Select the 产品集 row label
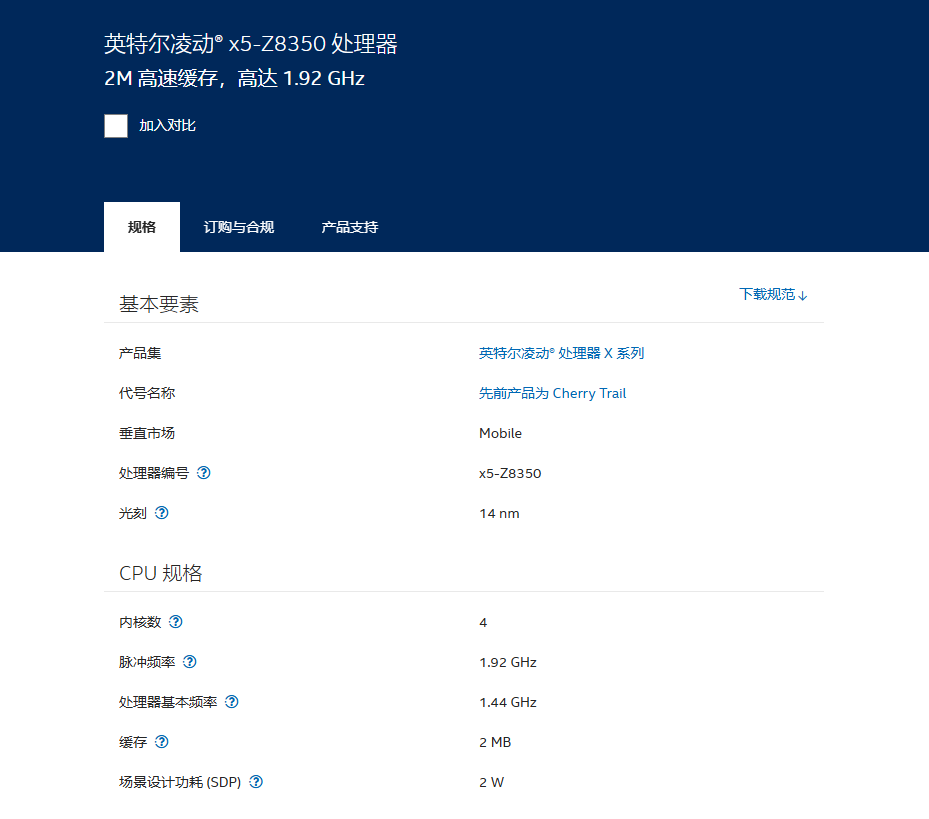Screen dimensions: 929x819 [x=140, y=353]
